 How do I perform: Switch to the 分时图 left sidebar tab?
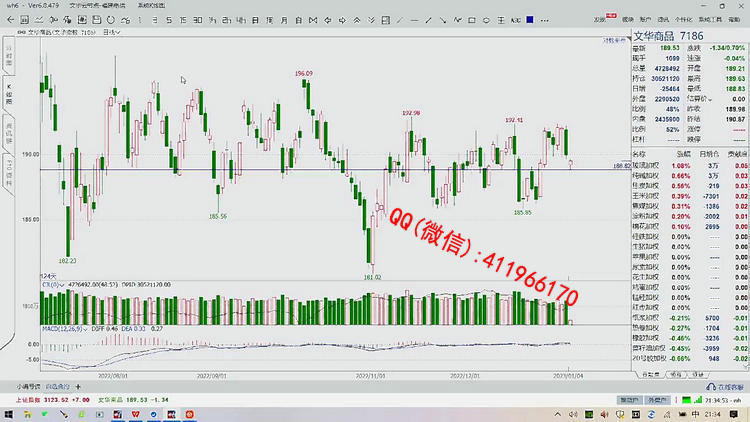click(9, 56)
